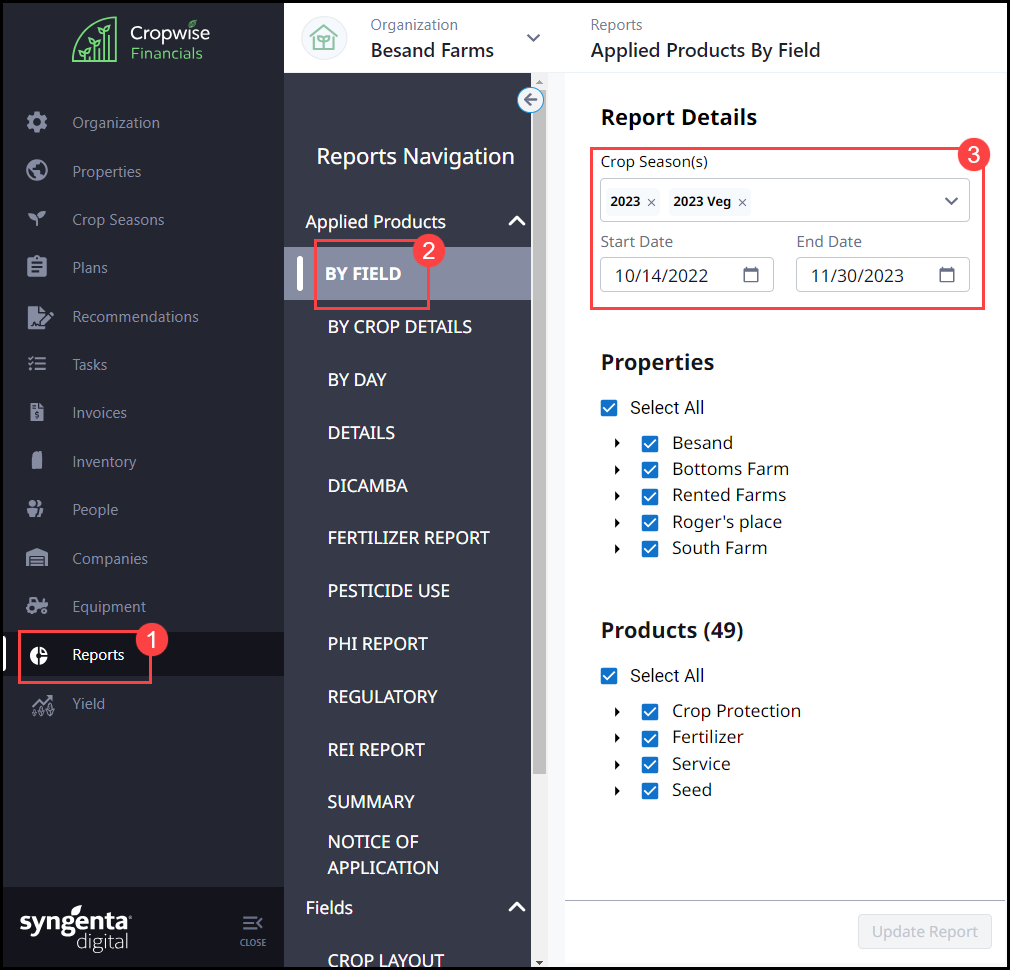Open Properties via the globe icon

coord(37,171)
